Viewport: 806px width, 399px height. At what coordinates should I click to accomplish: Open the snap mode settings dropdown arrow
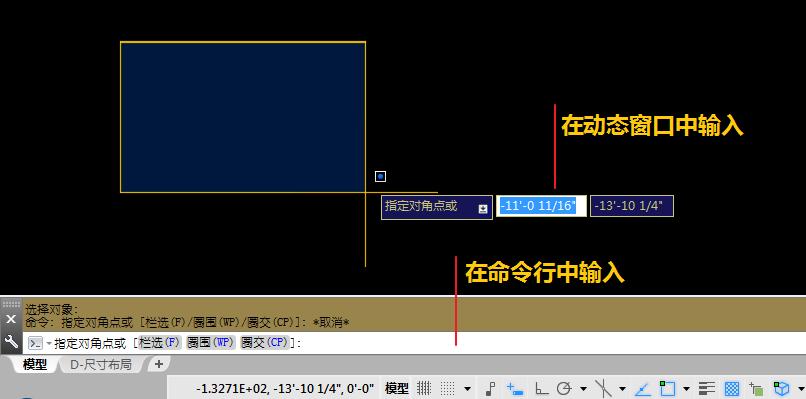point(467,388)
